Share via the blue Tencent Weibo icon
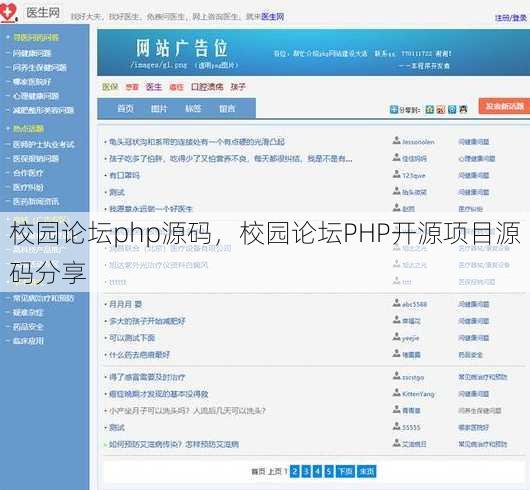Image resolution: width=530 pixels, height=490 pixels. coord(452,109)
